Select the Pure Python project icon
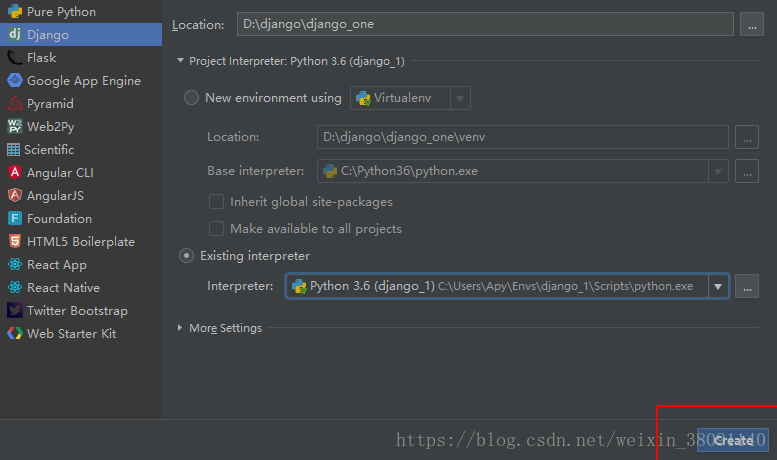777x460 pixels. (x=15, y=11)
